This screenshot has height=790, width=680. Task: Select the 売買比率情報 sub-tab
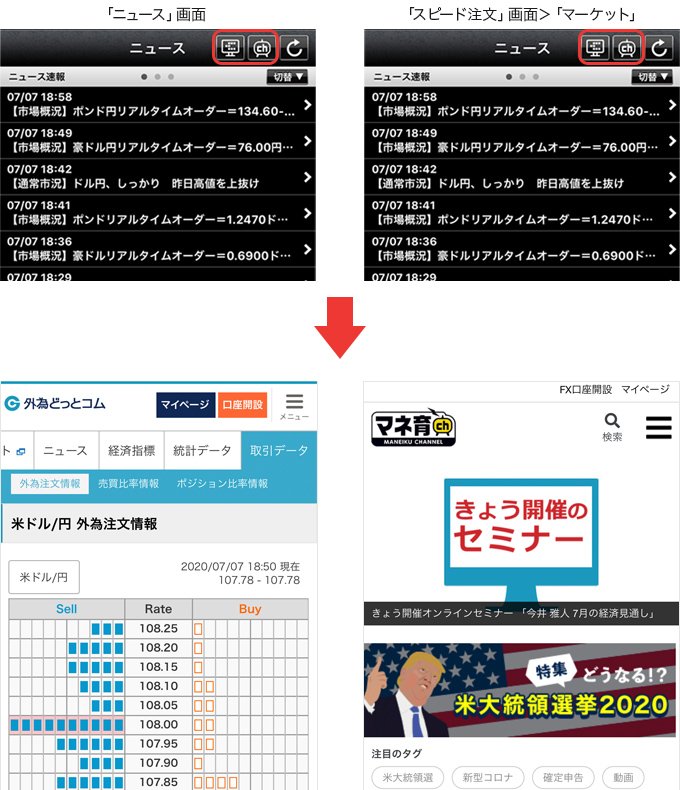128,483
